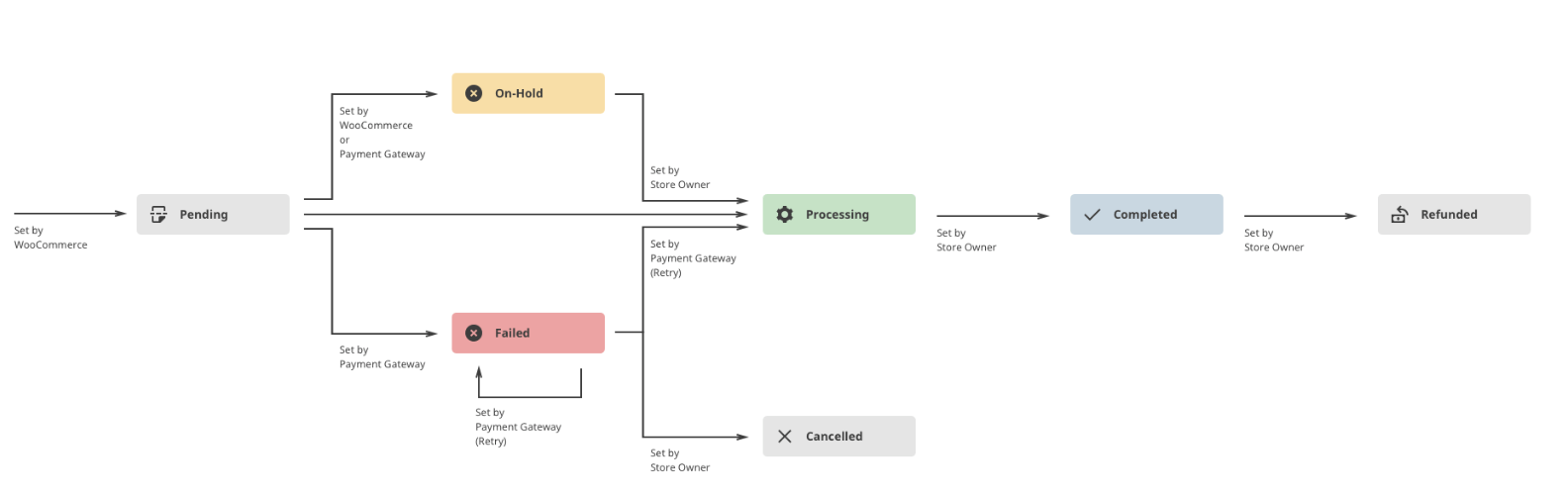The width and height of the screenshot is (1568, 497).
Task: Click the Cancelled X icon
Action: (785, 436)
